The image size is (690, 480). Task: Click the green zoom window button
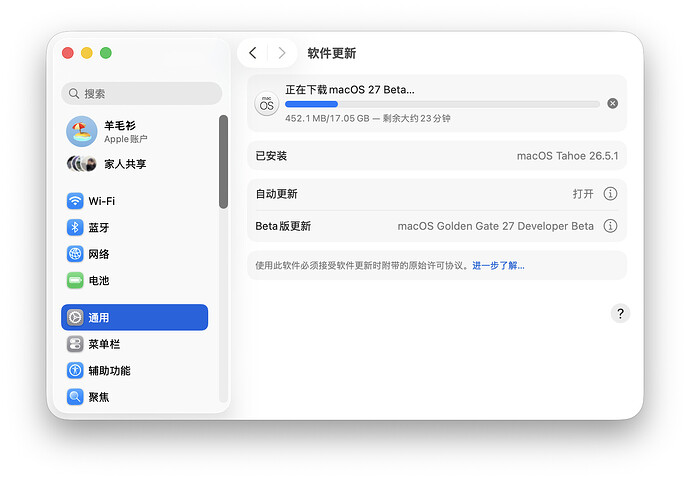[106, 53]
